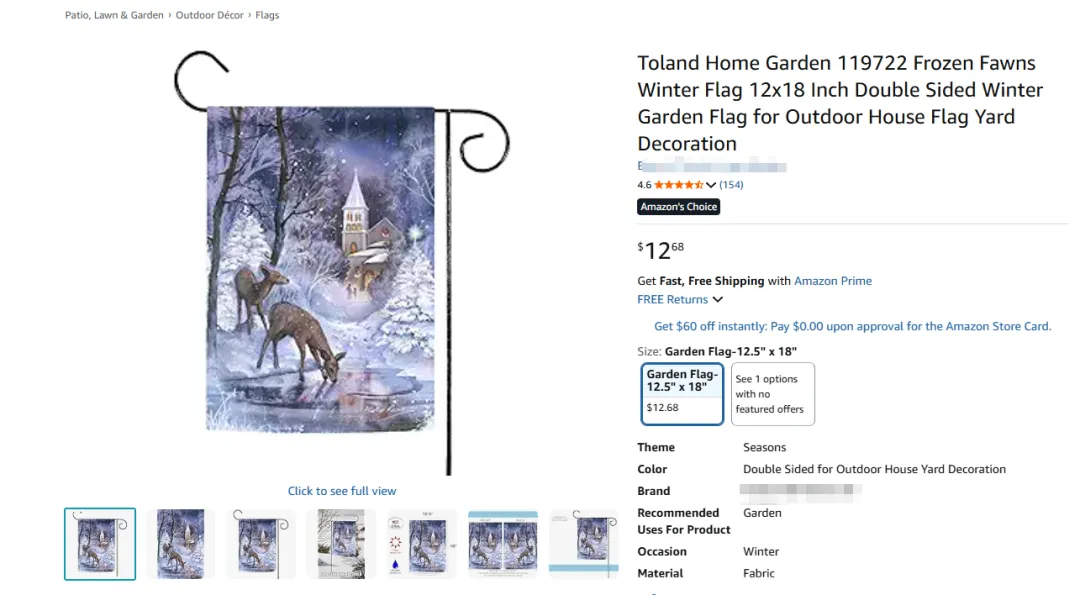
Task: Open the Flags breadcrumb category
Action: tap(267, 15)
